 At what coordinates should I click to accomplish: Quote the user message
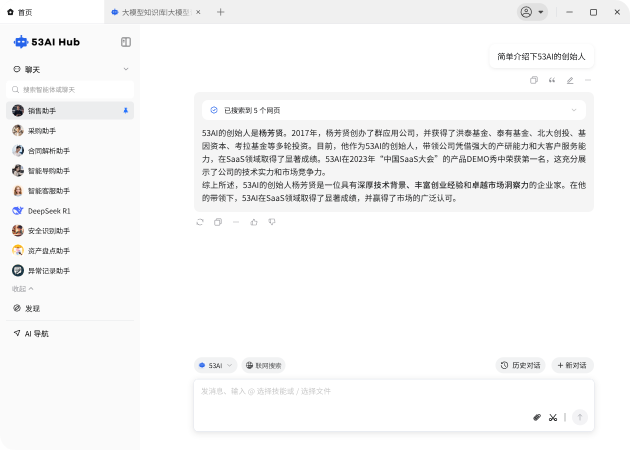552,80
